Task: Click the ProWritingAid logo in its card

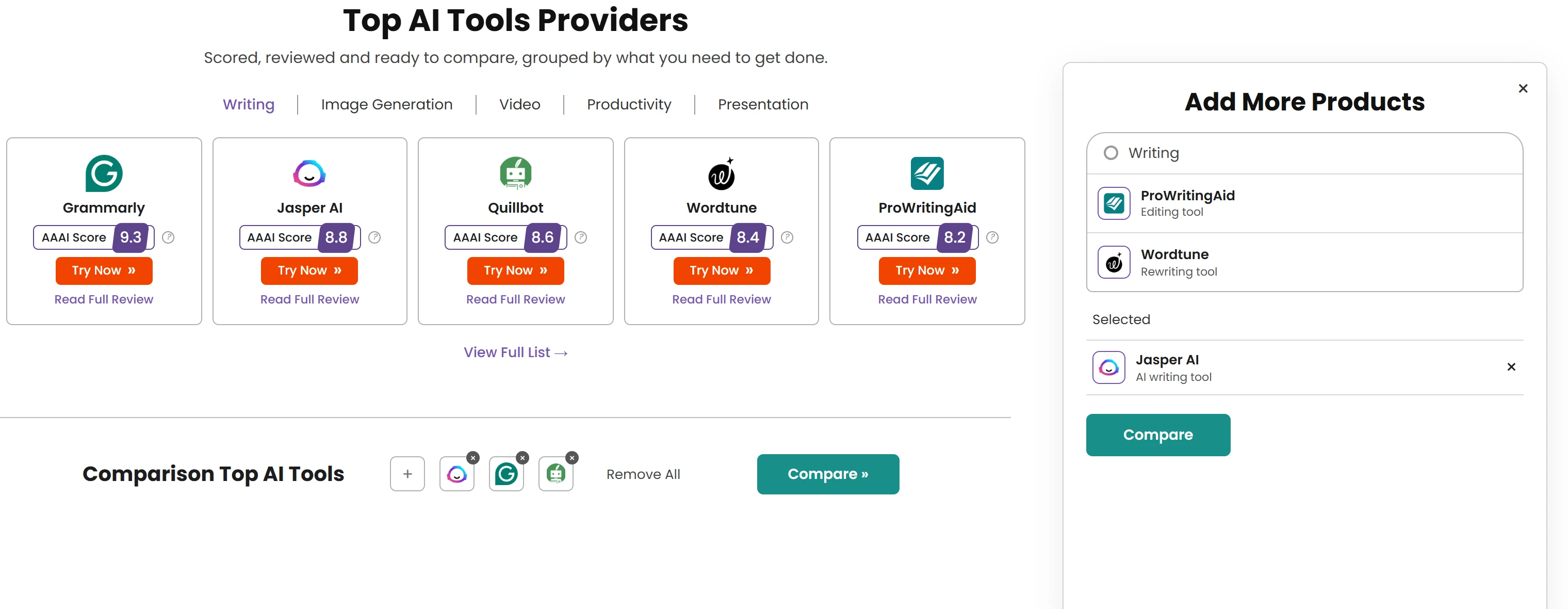Action: (927, 173)
